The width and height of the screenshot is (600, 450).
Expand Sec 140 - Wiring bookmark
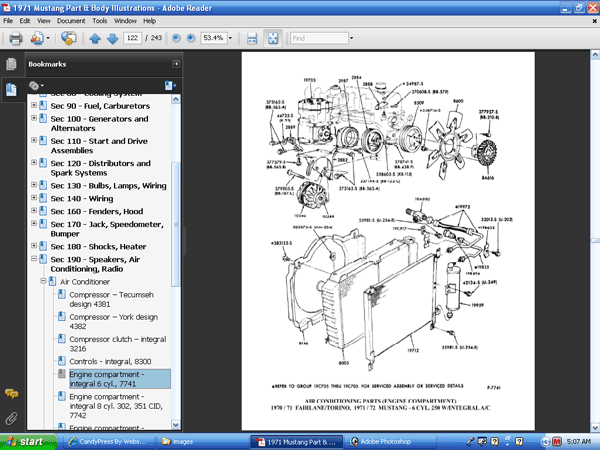click(34, 197)
